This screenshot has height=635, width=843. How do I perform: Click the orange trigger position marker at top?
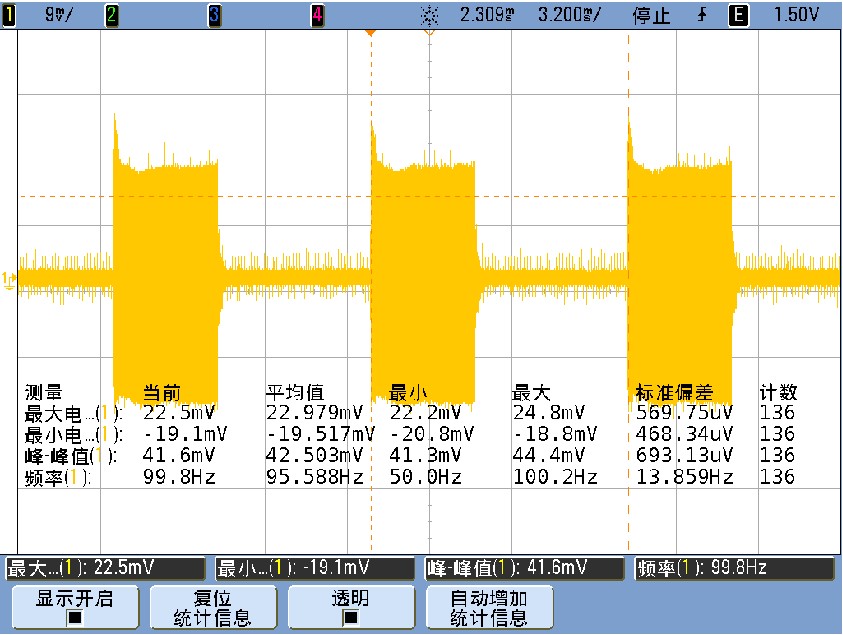pyautogui.click(x=371, y=34)
